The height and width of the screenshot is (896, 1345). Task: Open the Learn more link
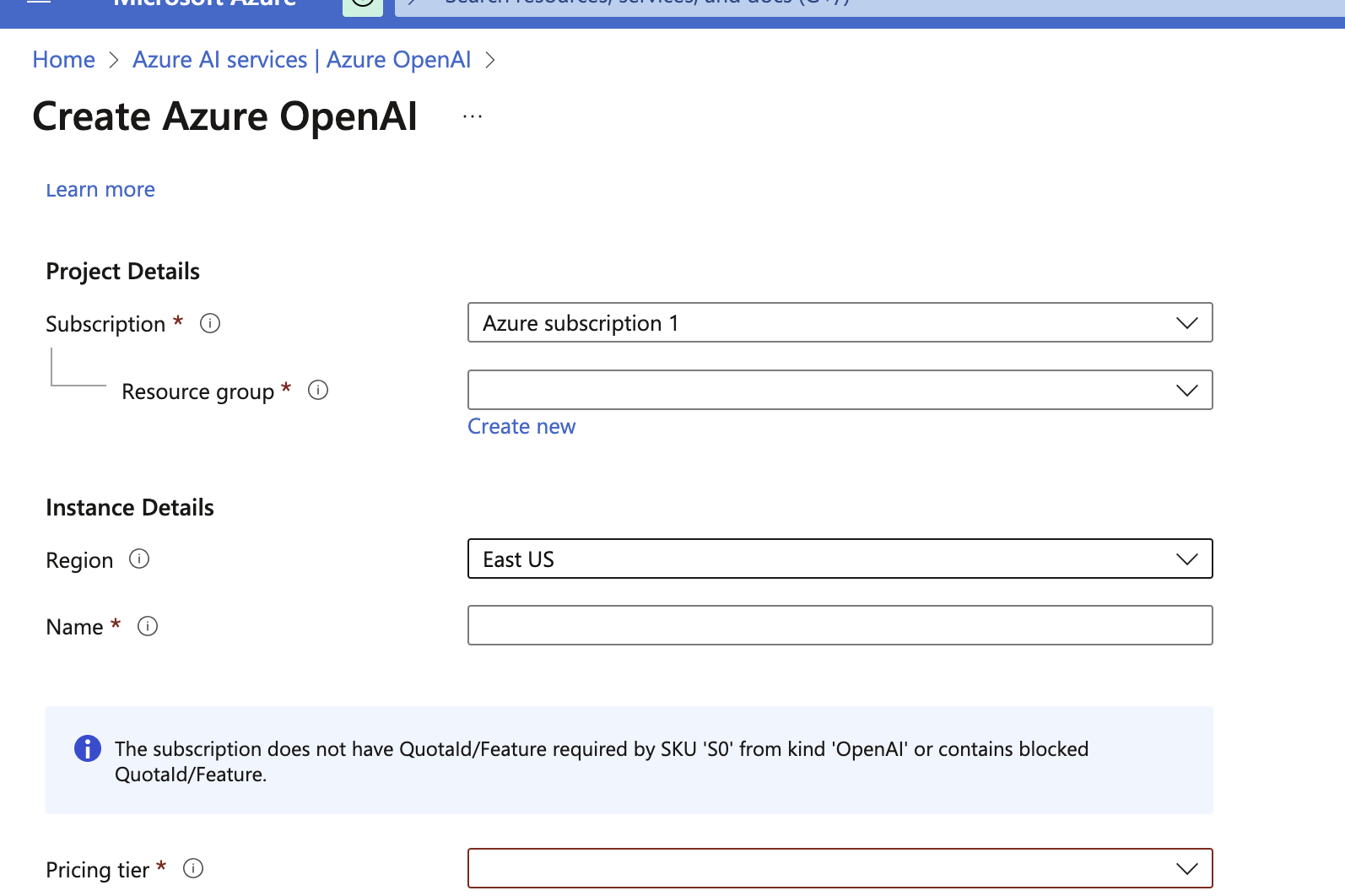100,190
